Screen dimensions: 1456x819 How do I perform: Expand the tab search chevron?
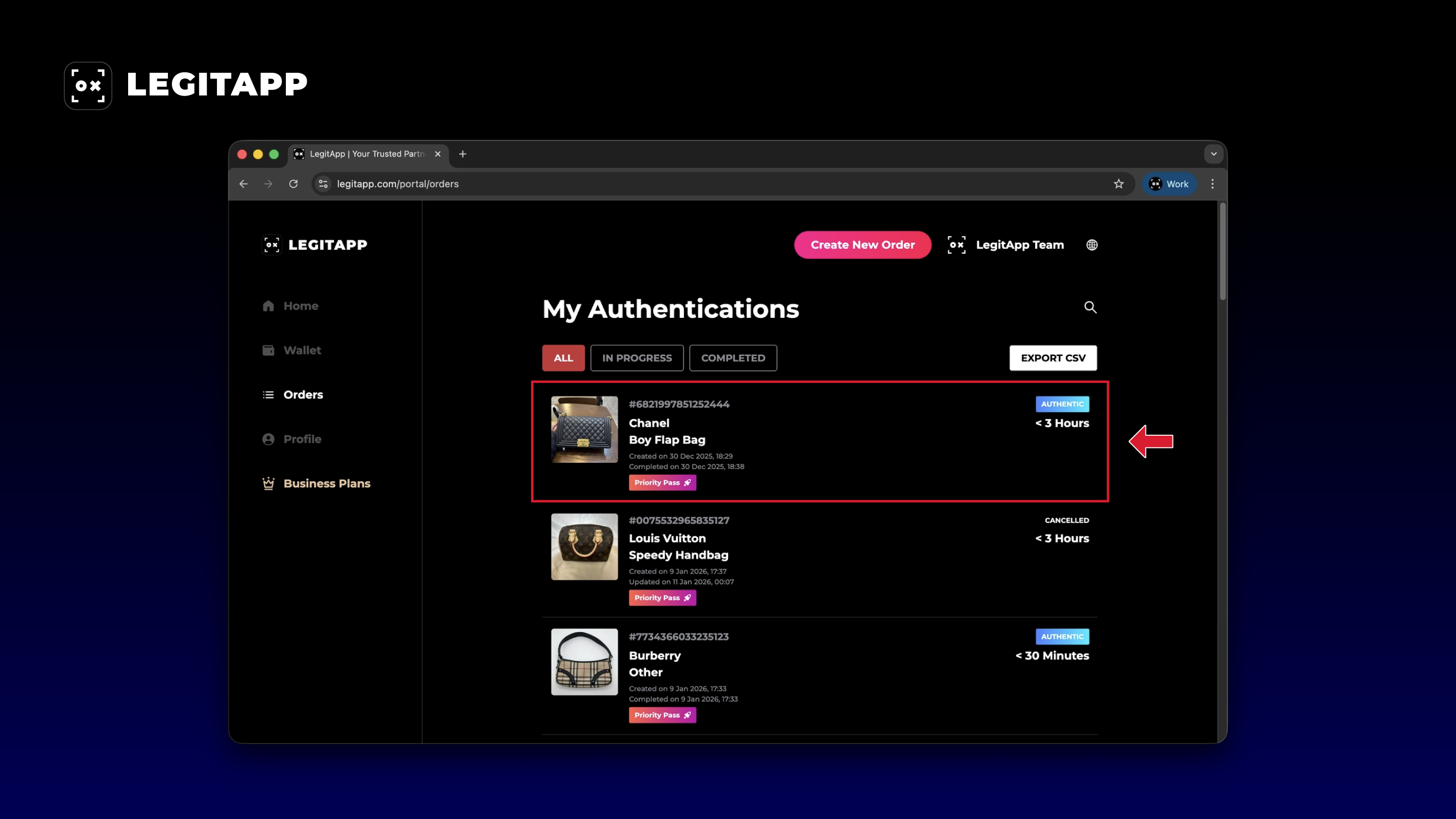(1213, 154)
